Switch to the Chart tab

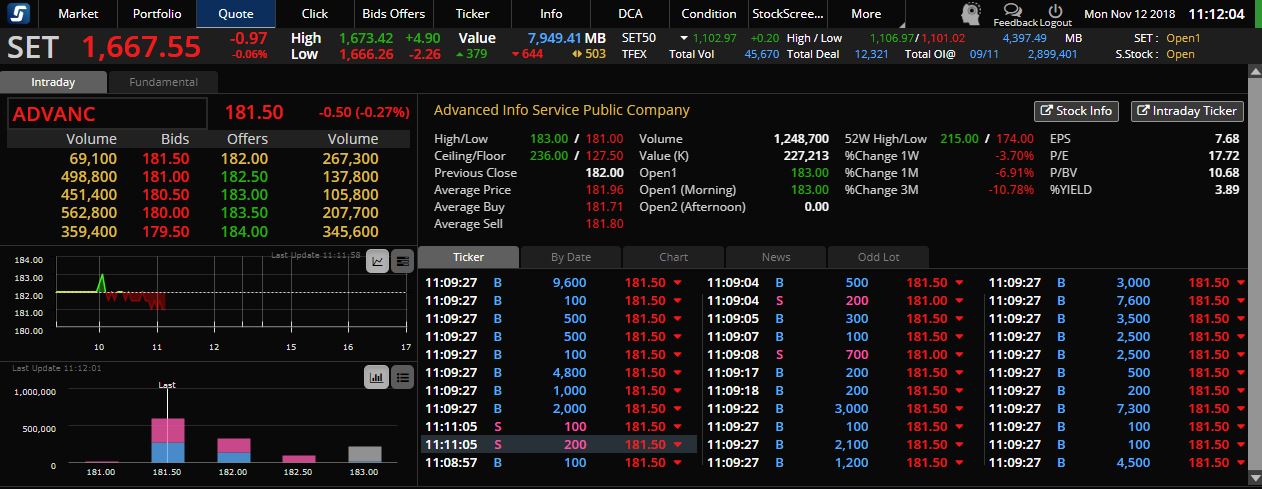point(673,257)
